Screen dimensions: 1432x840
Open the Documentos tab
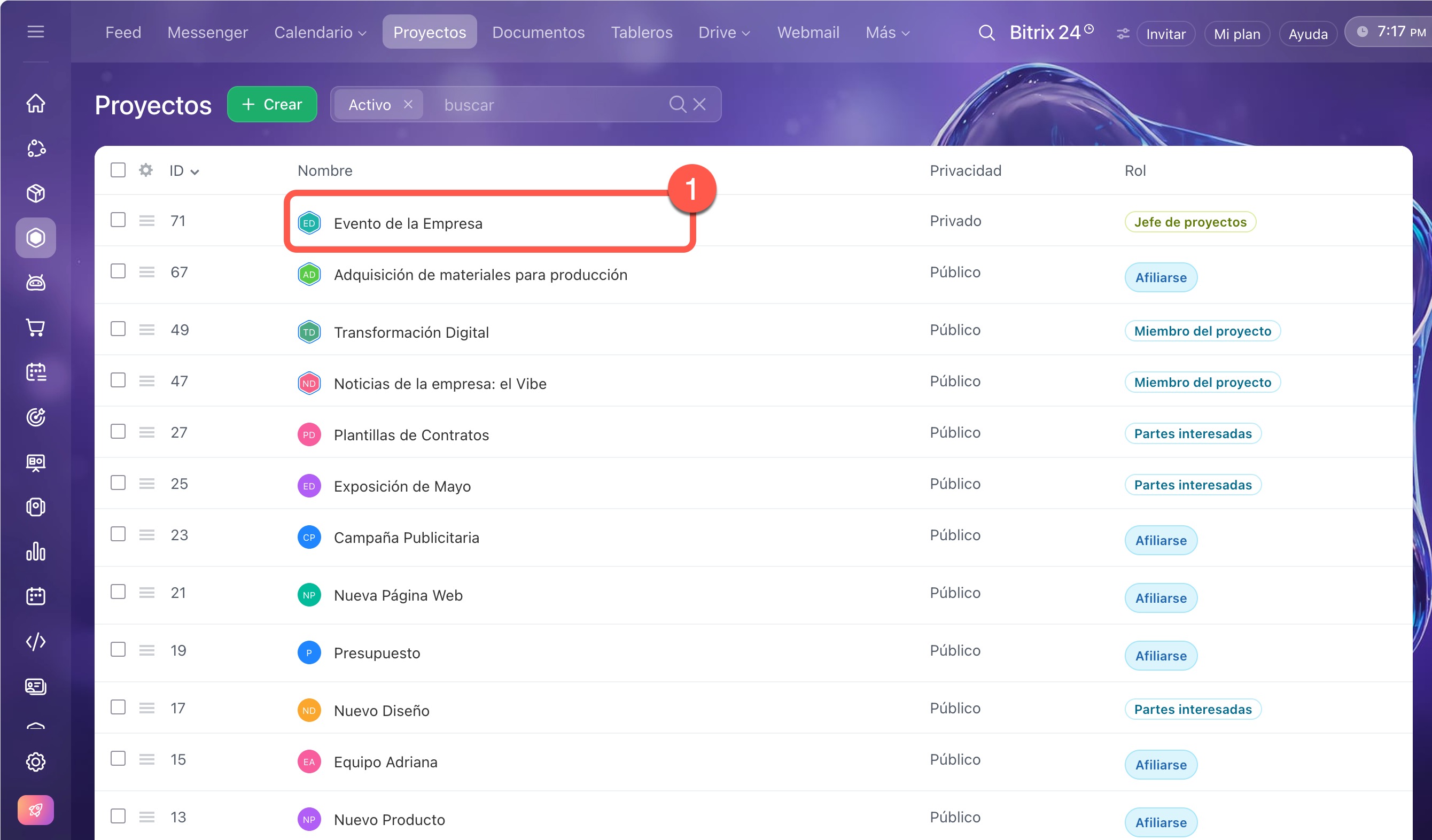click(x=538, y=33)
